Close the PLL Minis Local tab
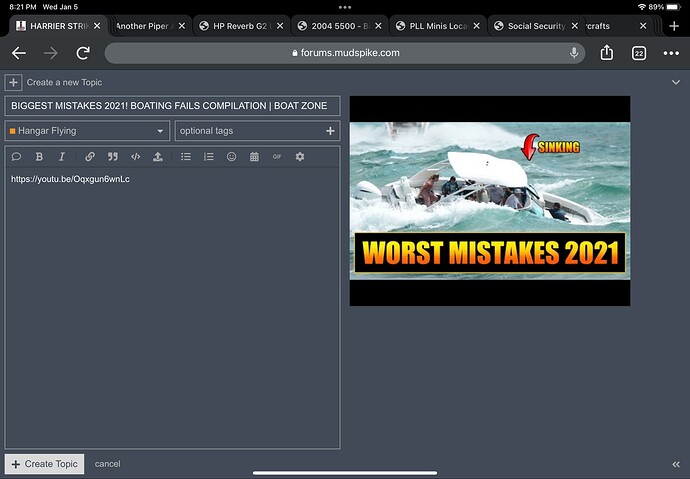 coord(476,26)
